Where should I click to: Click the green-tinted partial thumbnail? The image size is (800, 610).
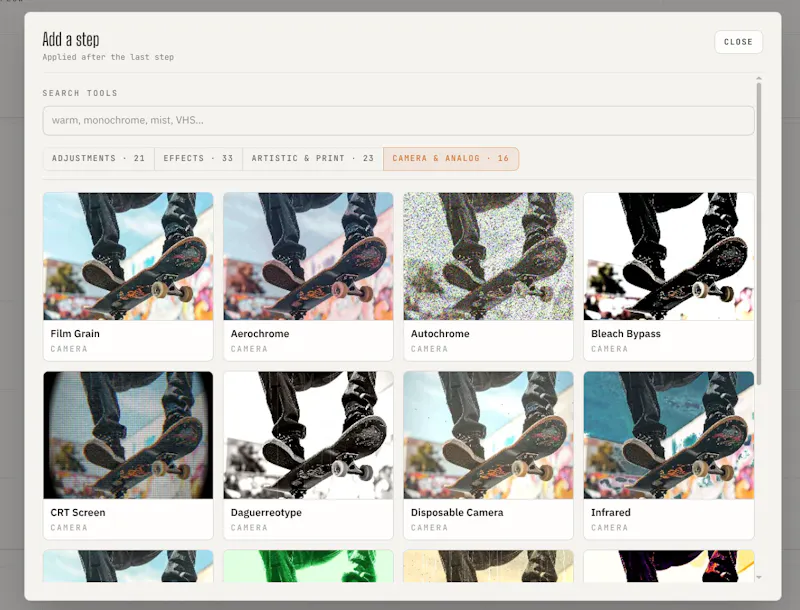pyautogui.click(x=308, y=566)
